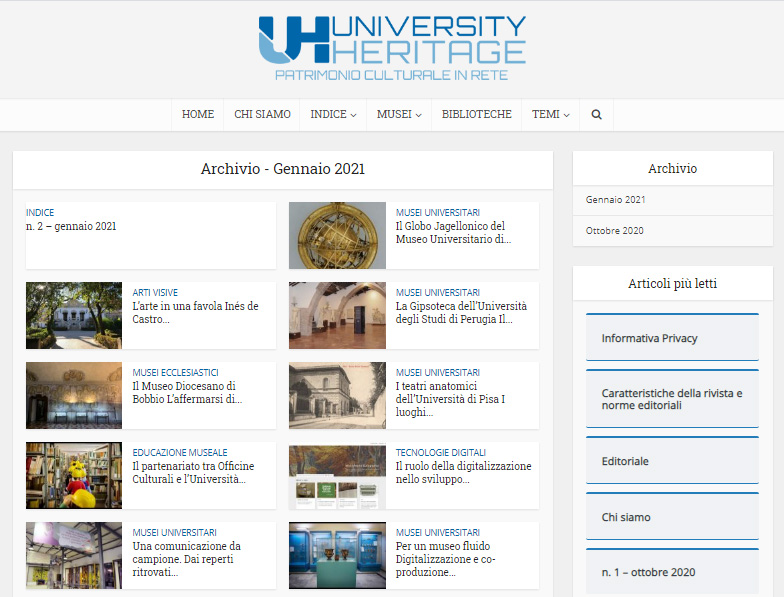Click the Una comunicazione da campione thumbnail

(74, 555)
